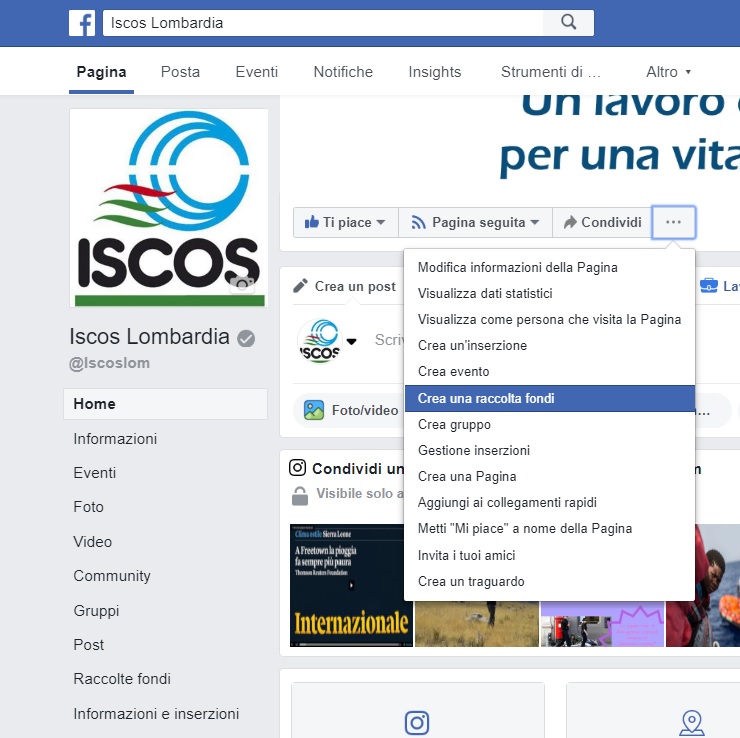Open the Notifiche tab
Viewport: 740px width, 738px height.
coord(343,72)
